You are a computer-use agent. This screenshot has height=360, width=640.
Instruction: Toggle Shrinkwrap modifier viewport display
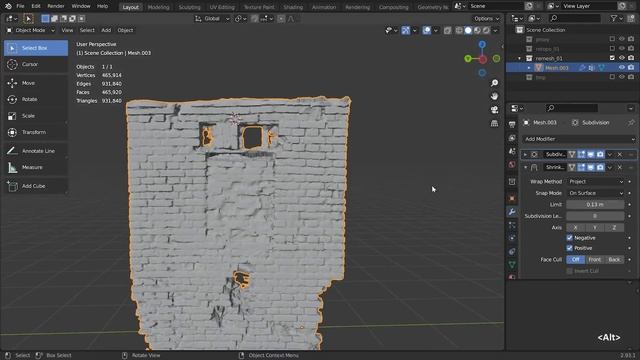591,167
